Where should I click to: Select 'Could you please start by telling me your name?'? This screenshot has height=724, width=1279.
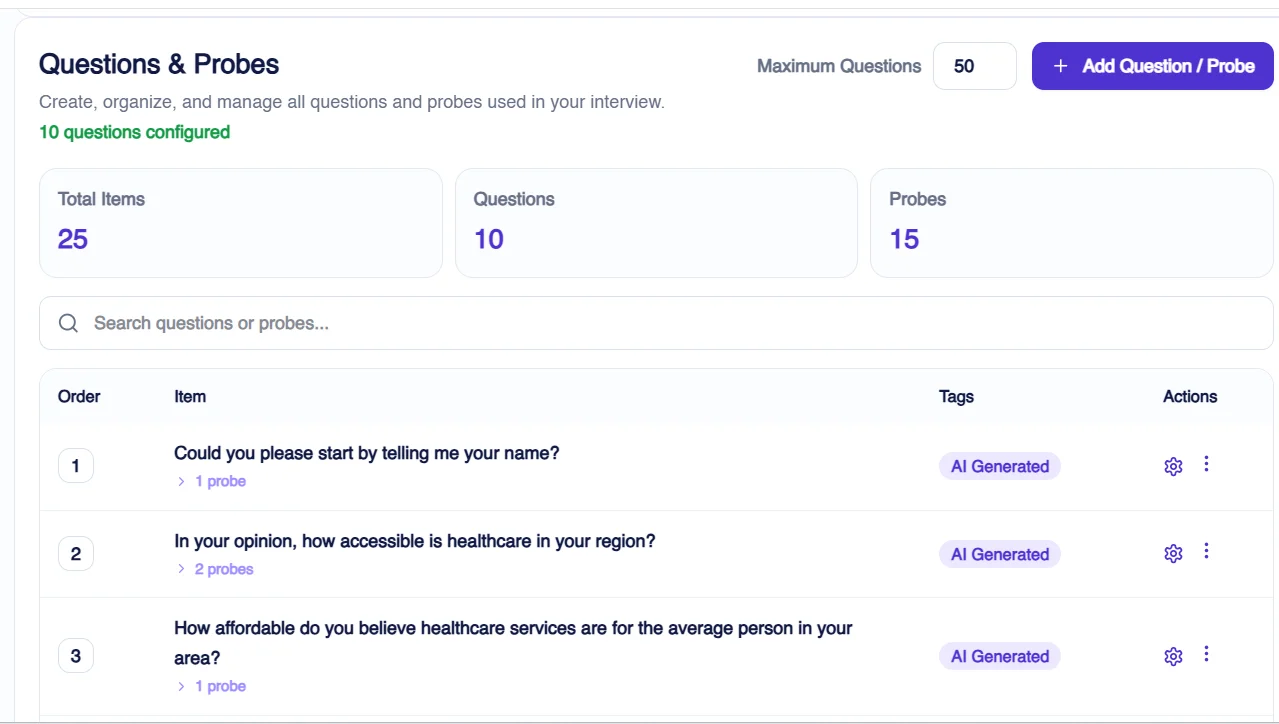[367, 453]
